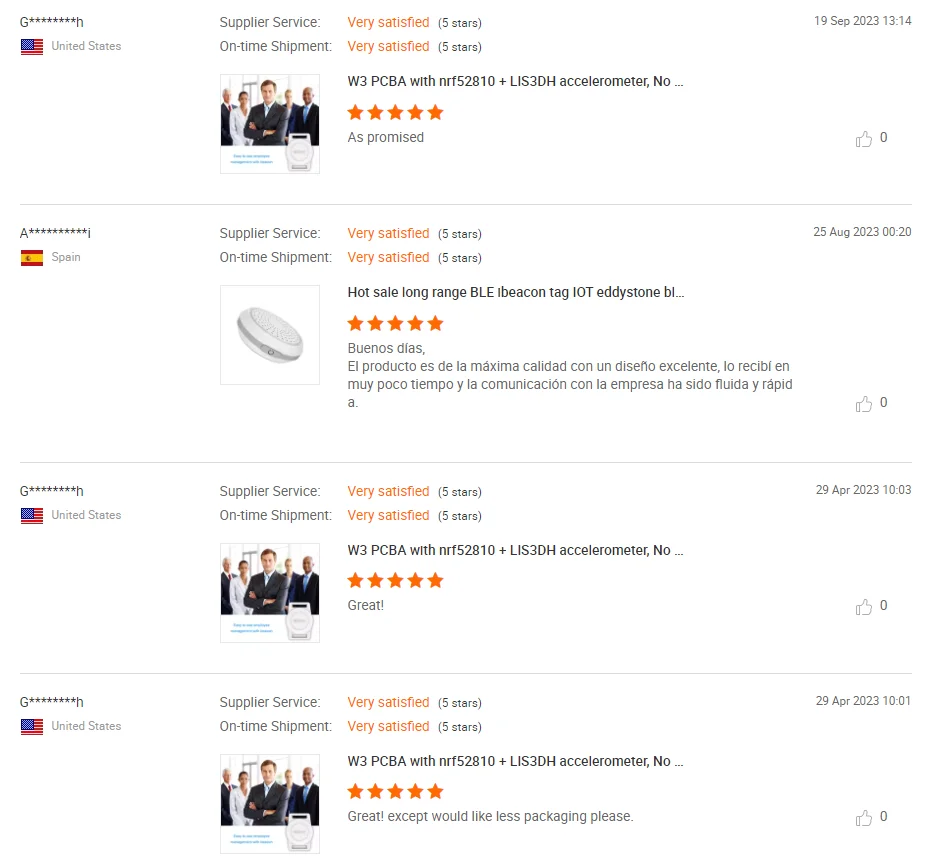Click the white beacon tag product thumbnail

click(270, 335)
